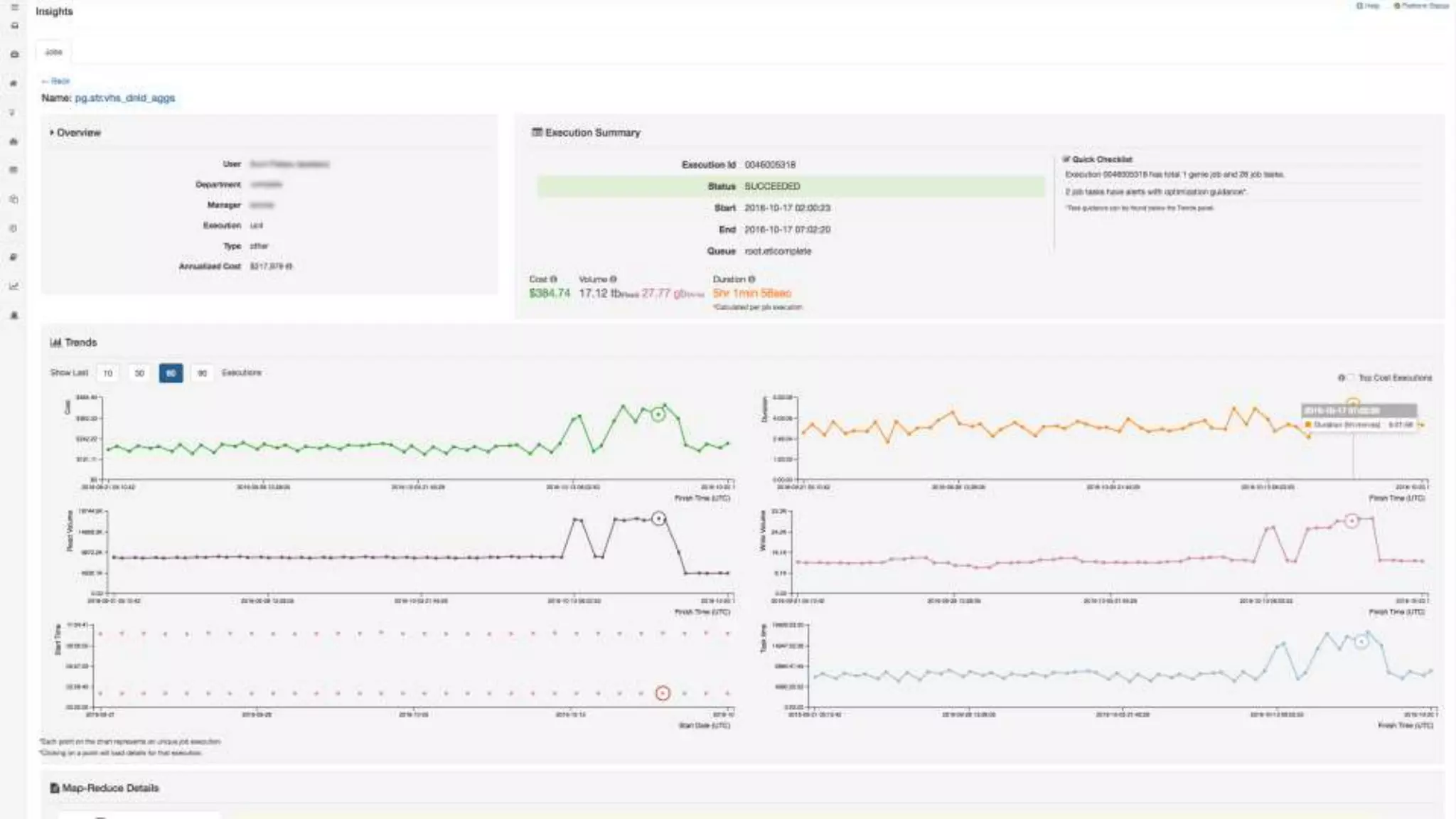1456x819 pixels.
Task: Enable the Top Cost Executions checkbox
Action: [1351, 378]
